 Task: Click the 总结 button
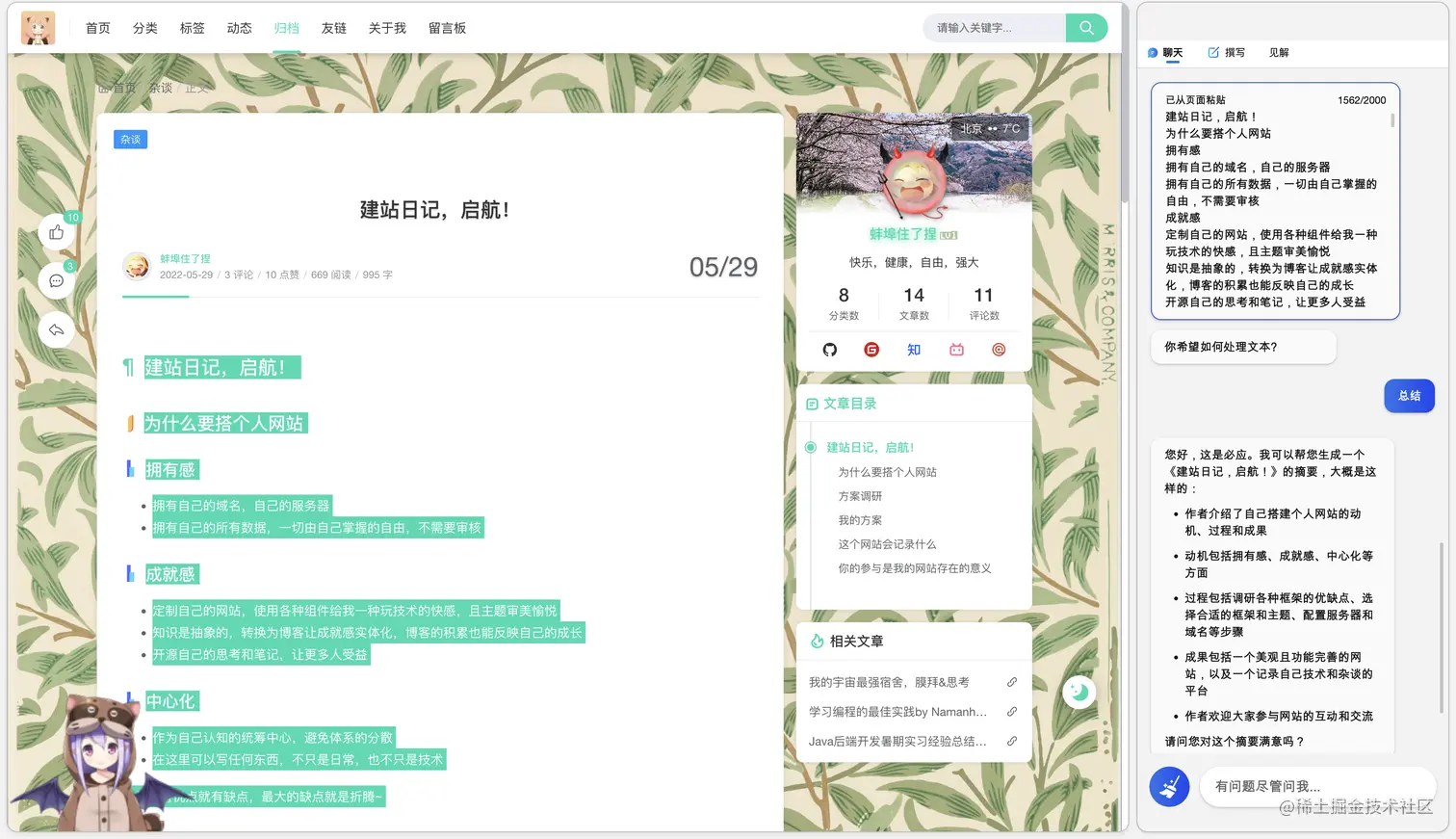click(x=1409, y=395)
